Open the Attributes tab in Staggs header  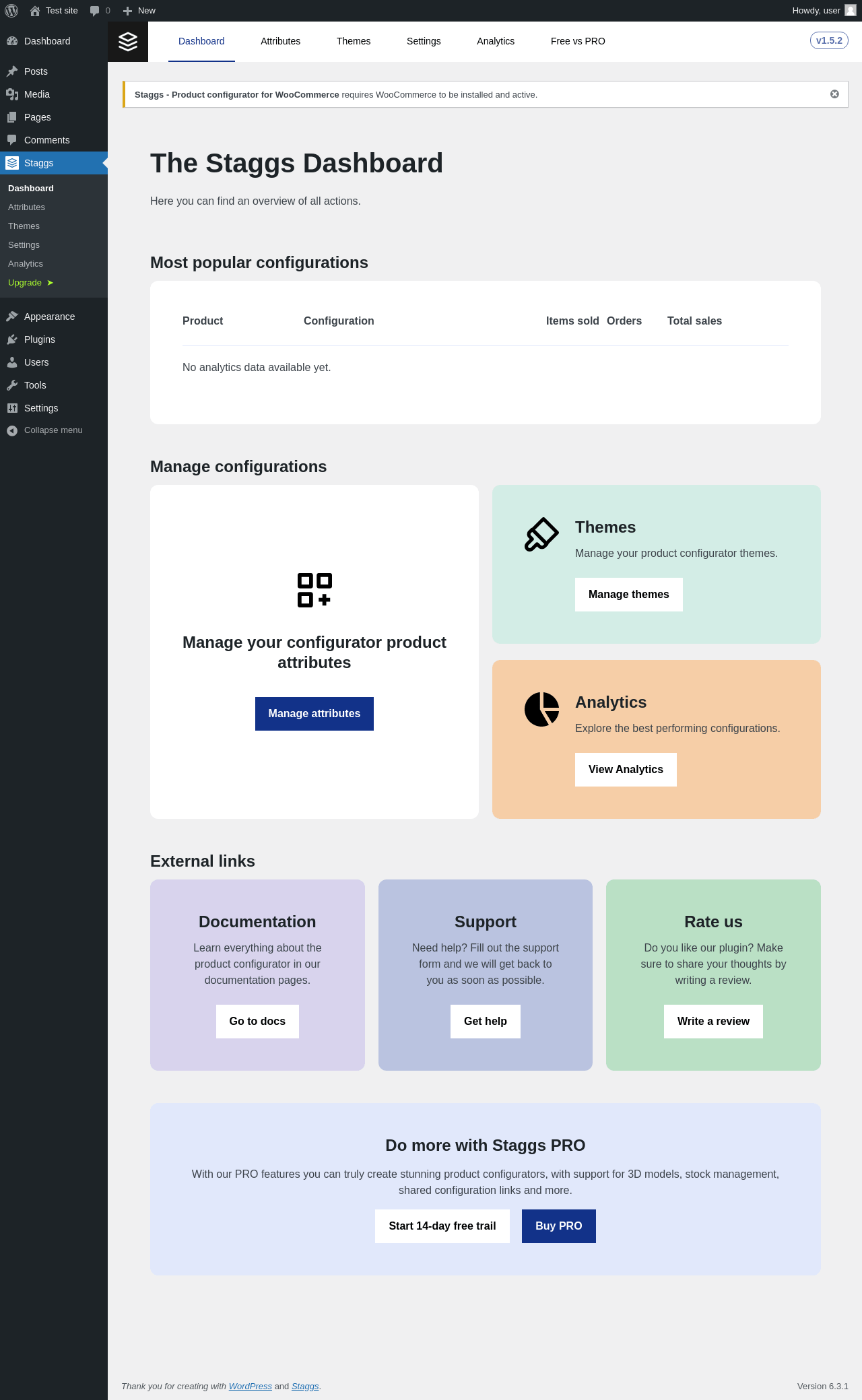click(281, 42)
